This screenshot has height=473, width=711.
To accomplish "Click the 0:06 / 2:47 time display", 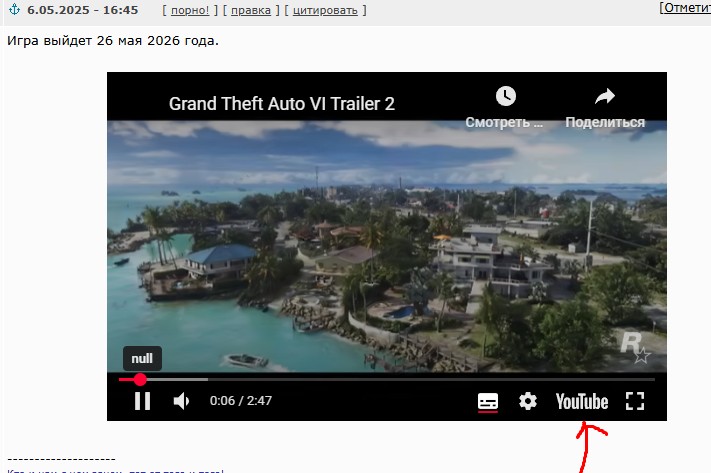I will [241, 401].
